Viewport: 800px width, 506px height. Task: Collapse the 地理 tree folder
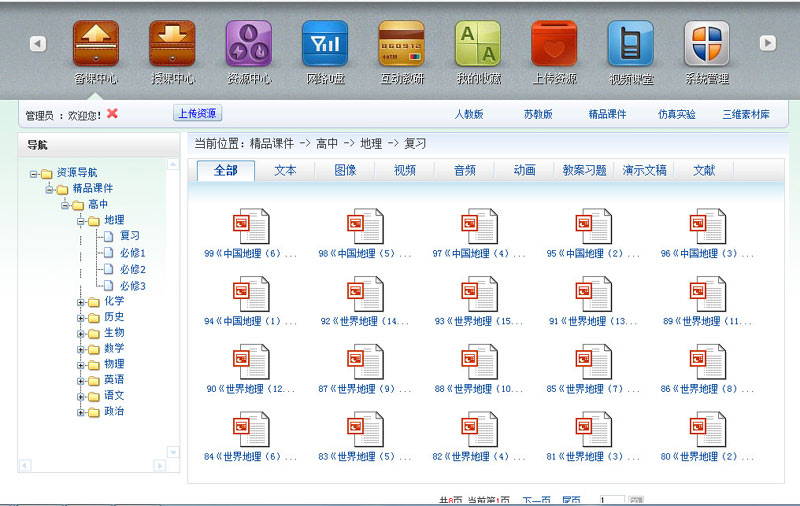[81, 221]
